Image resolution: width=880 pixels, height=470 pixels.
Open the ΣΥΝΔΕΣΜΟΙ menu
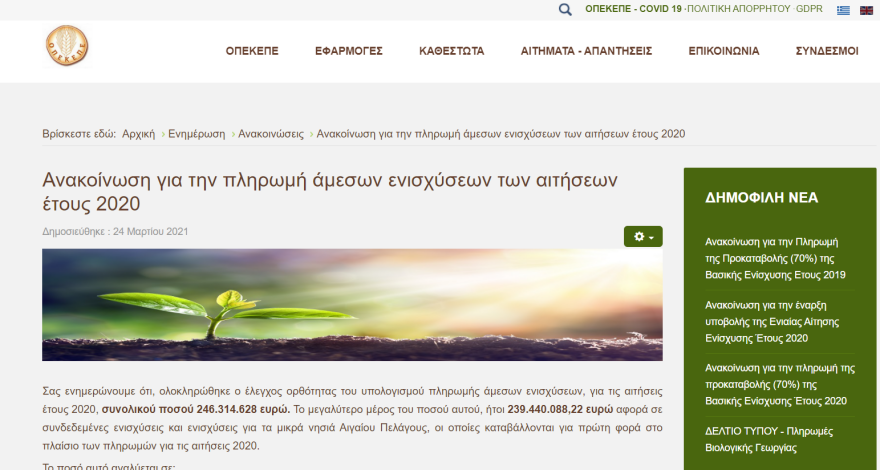826,51
